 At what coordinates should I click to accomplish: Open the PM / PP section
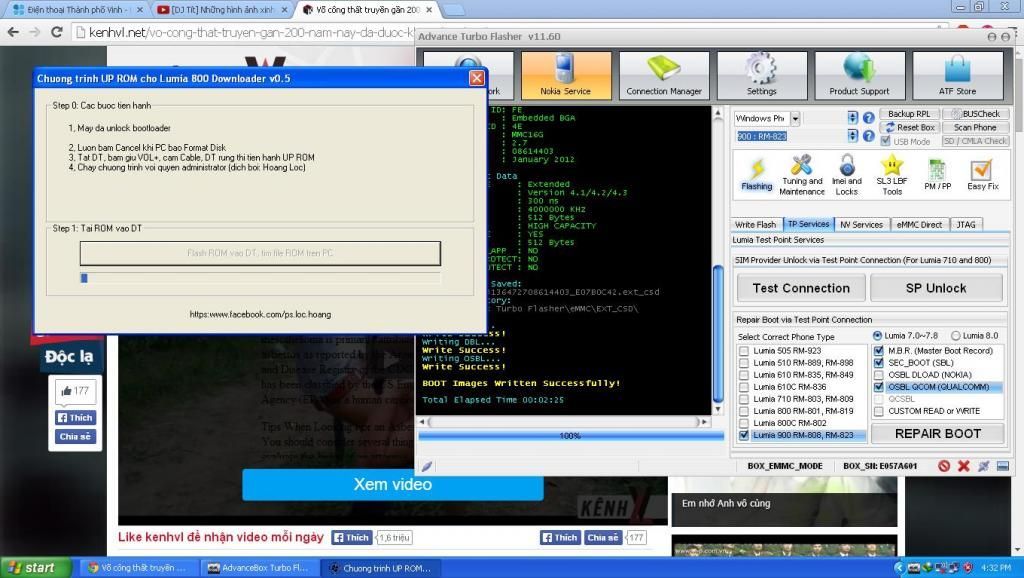tap(938, 174)
